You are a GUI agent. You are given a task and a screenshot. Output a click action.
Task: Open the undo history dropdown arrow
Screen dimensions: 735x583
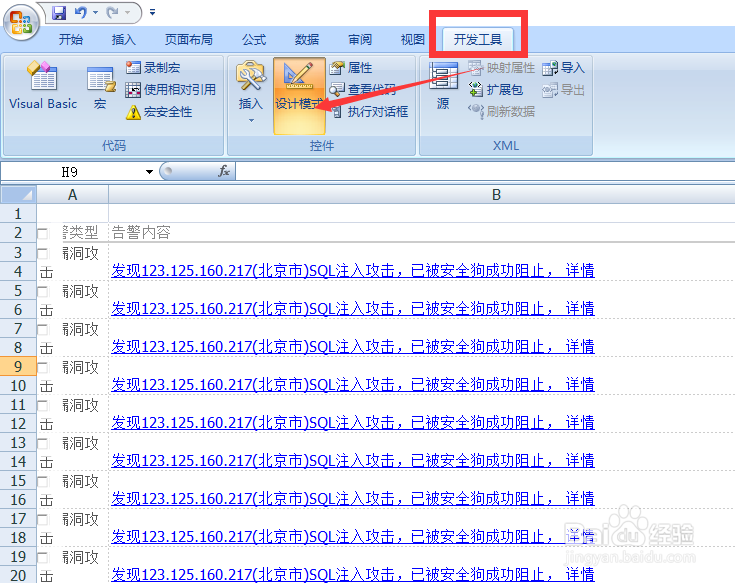[95, 13]
